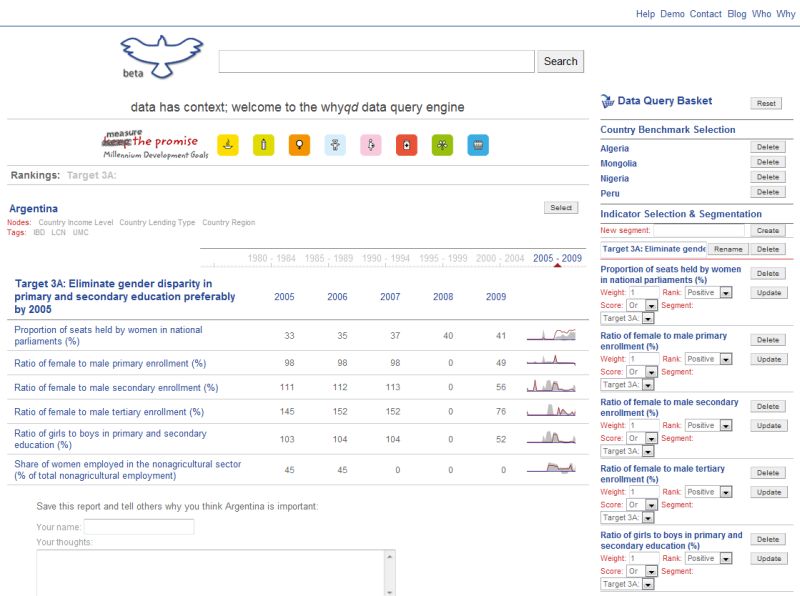Focus the Your name field
Screen dimensions: 800x596
click(x=139, y=527)
